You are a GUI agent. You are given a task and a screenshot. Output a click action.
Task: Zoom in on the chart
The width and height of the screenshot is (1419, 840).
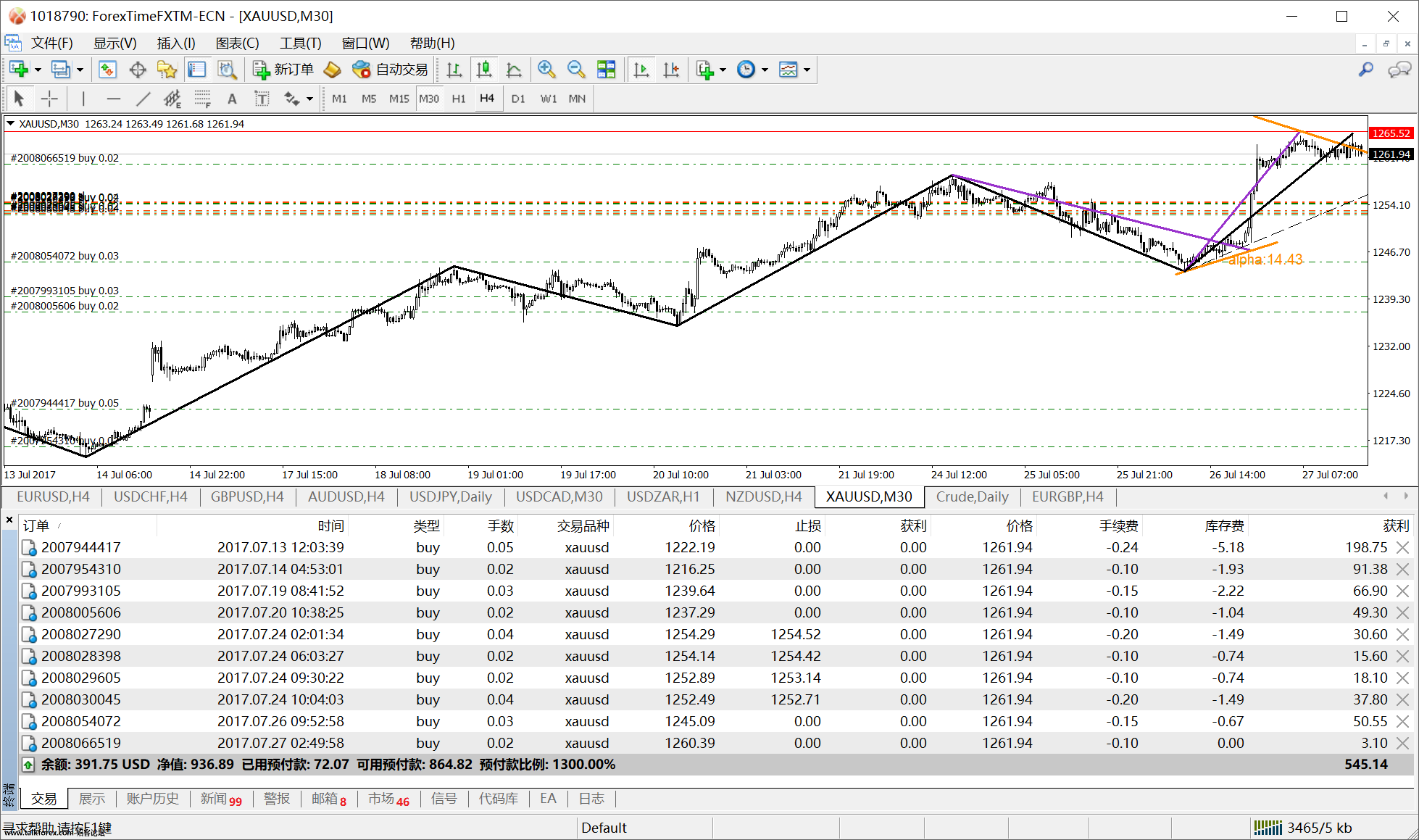546,70
